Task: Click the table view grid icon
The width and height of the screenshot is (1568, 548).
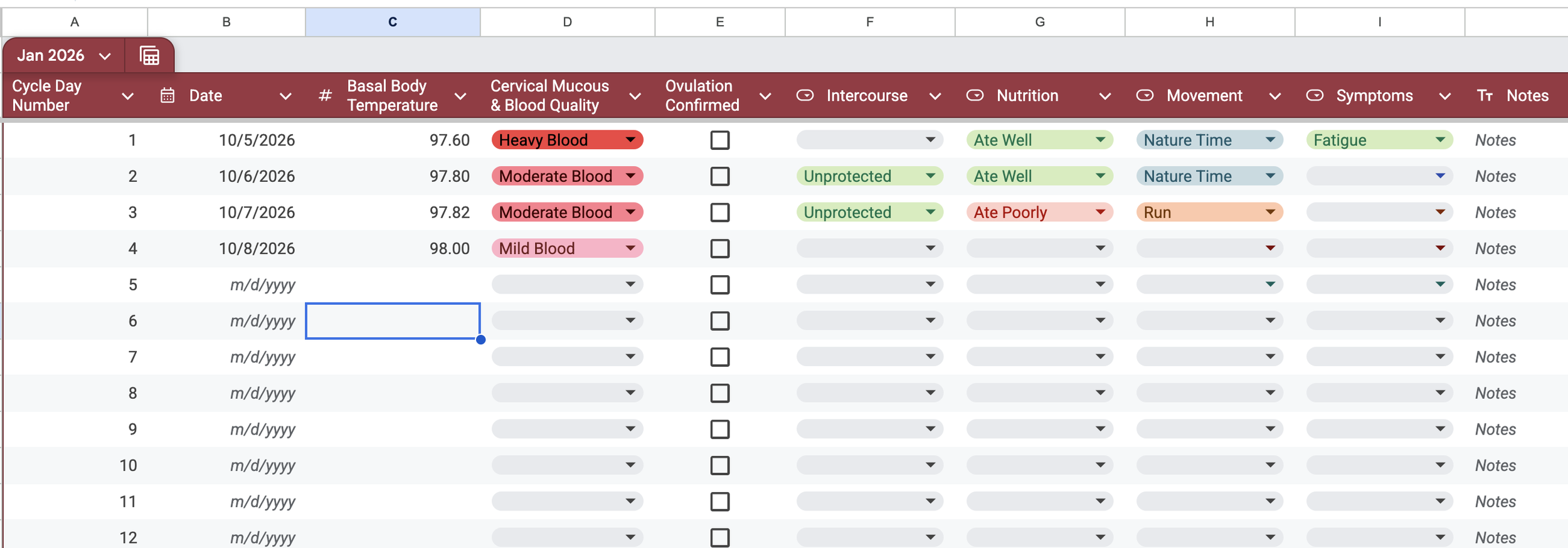Action: coord(149,56)
